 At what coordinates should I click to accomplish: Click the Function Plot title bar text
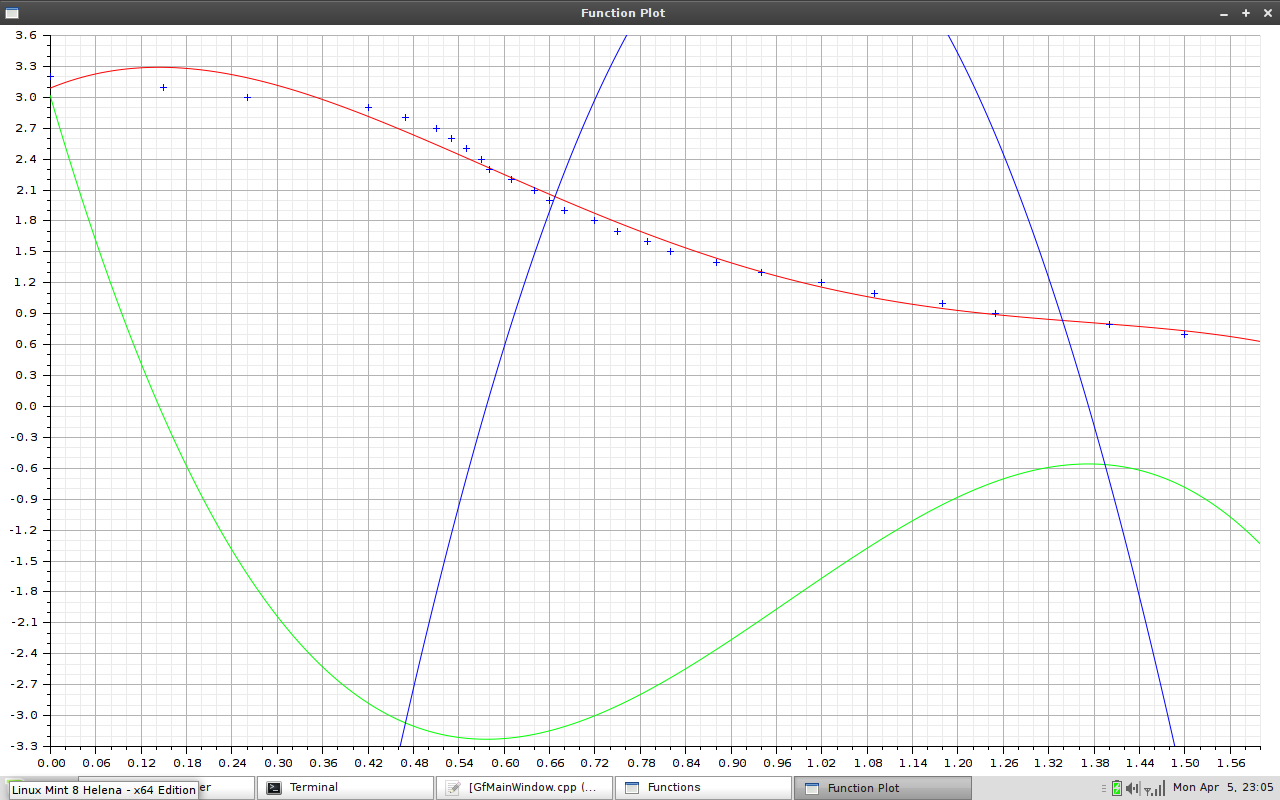pyautogui.click(x=622, y=13)
